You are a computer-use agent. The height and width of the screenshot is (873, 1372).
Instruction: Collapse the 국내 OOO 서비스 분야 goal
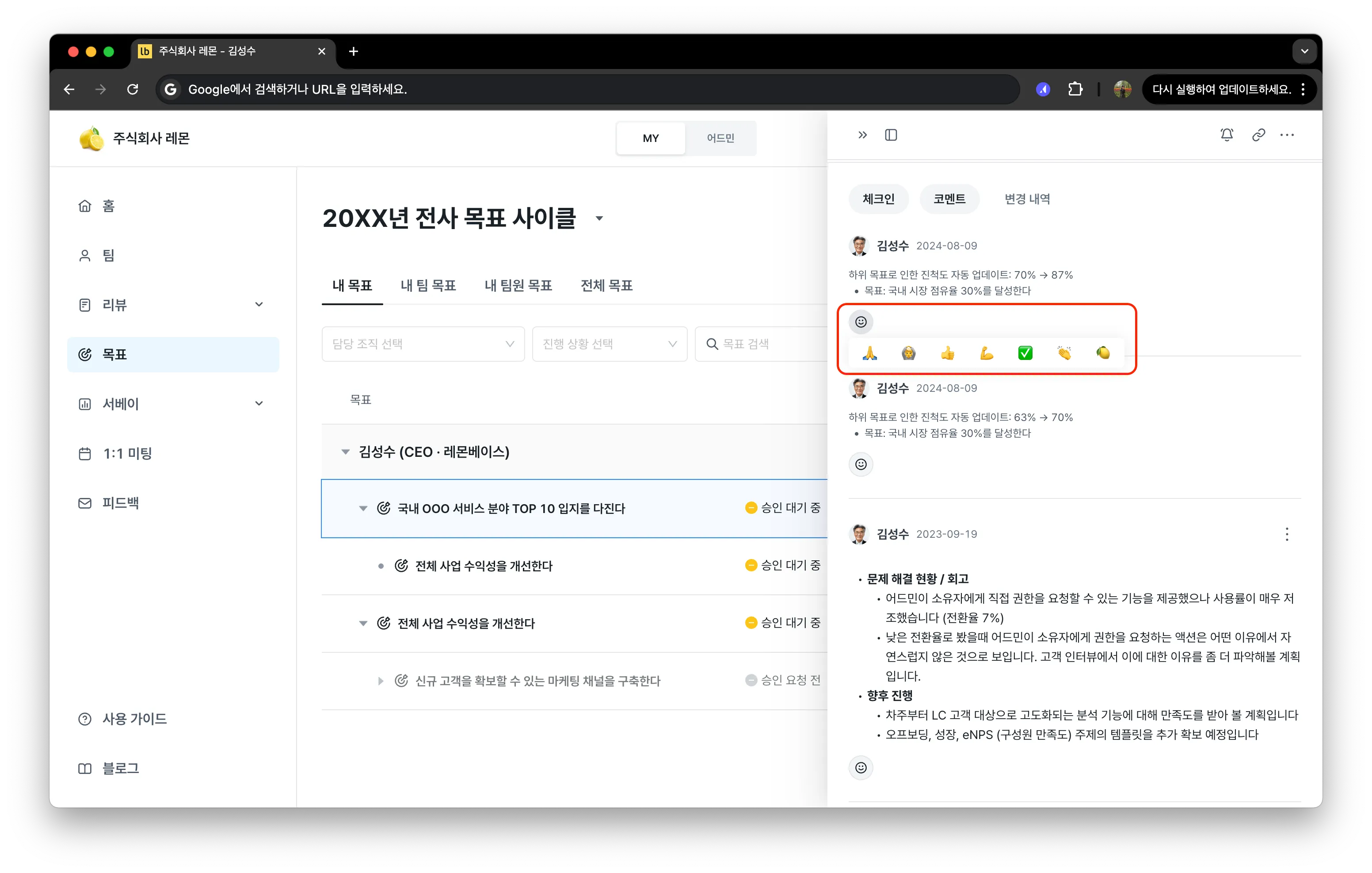pyautogui.click(x=363, y=509)
